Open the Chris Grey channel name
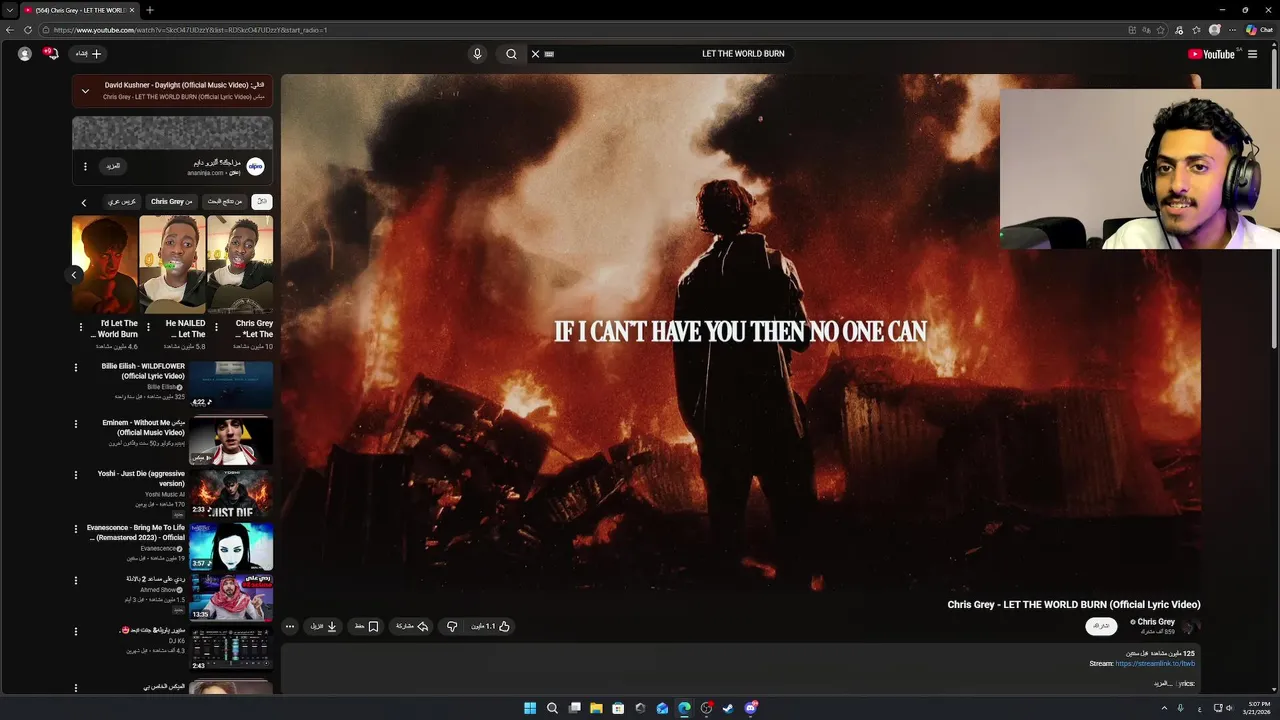 click(1156, 622)
